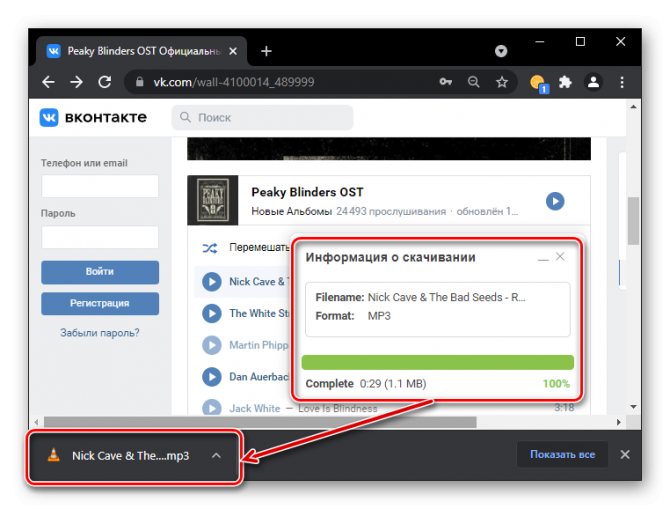
Task: Click the Format value MP3
Action: [x=379, y=316]
